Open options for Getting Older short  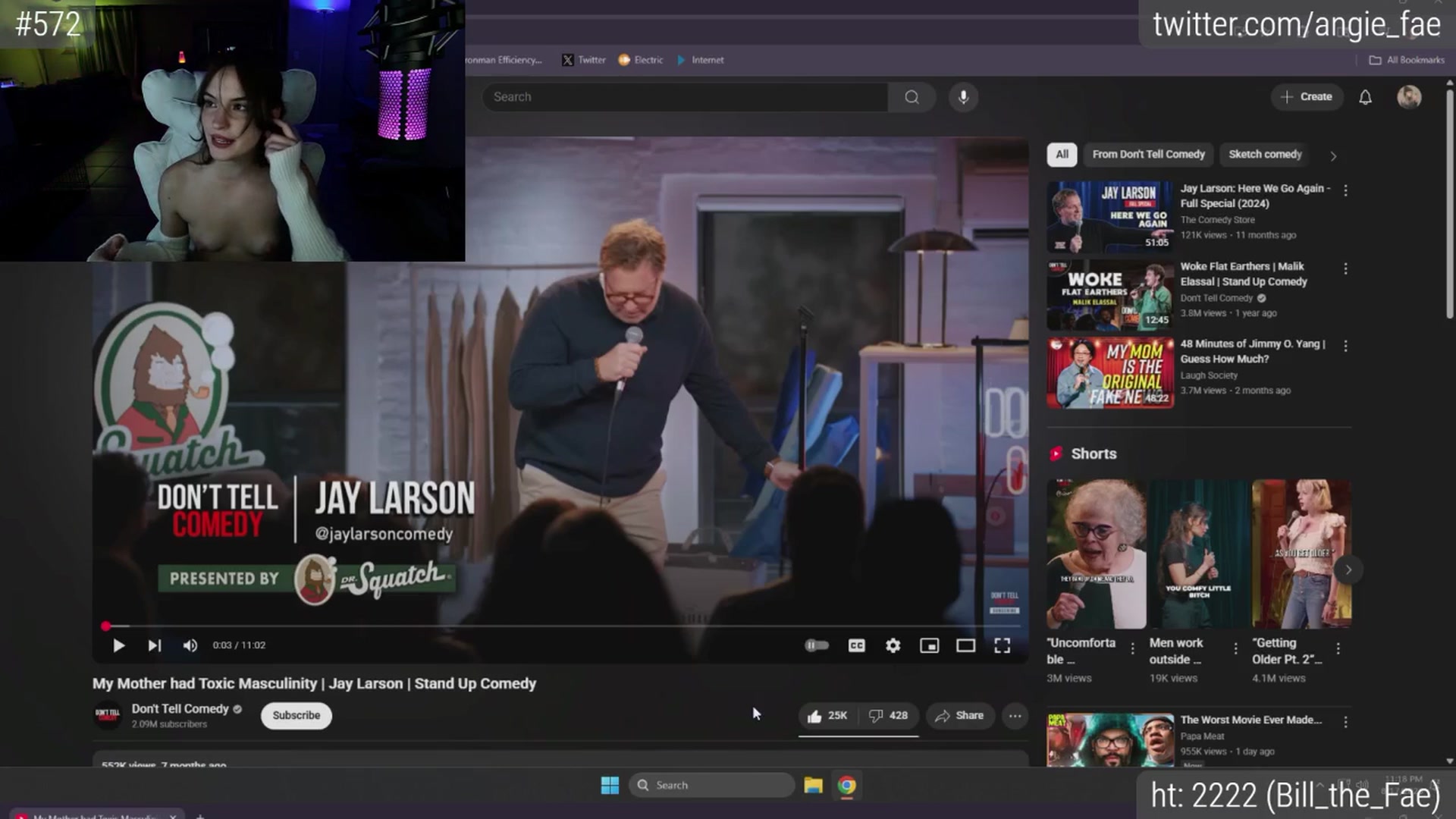click(x=1338, y=648)
